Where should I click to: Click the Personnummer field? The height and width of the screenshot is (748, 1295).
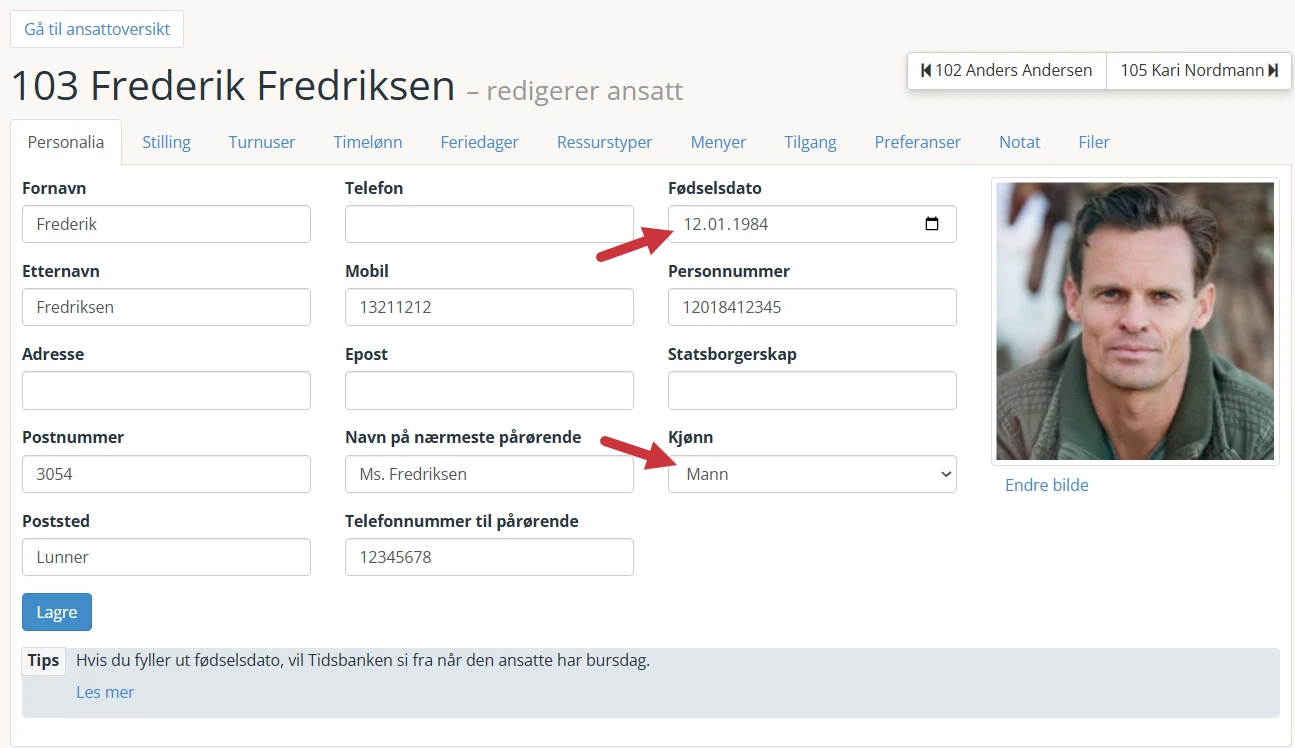[812, 307]
